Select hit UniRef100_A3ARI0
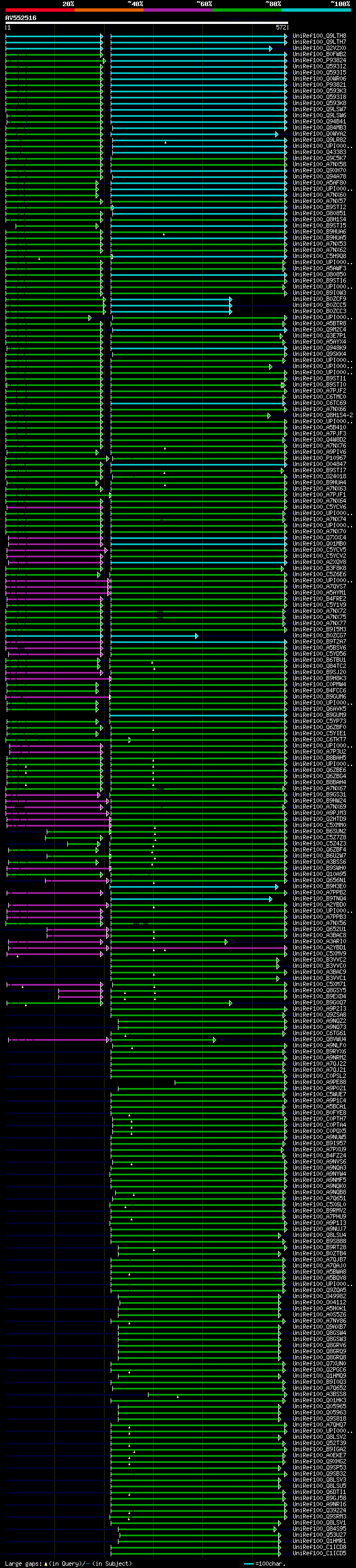 pyautogui.click(x=319, y=942)
